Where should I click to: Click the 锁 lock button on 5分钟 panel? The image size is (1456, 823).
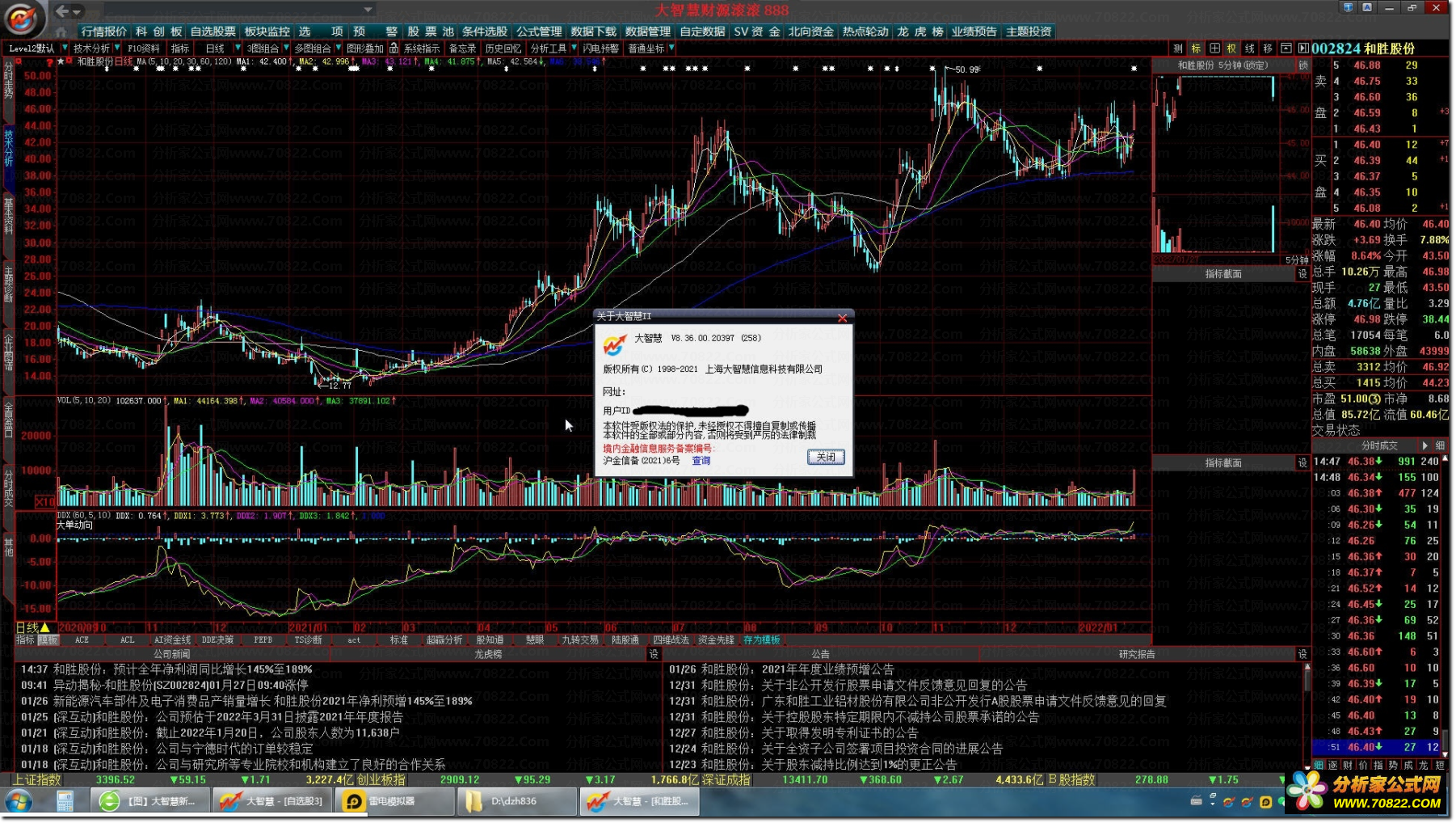1303,65
